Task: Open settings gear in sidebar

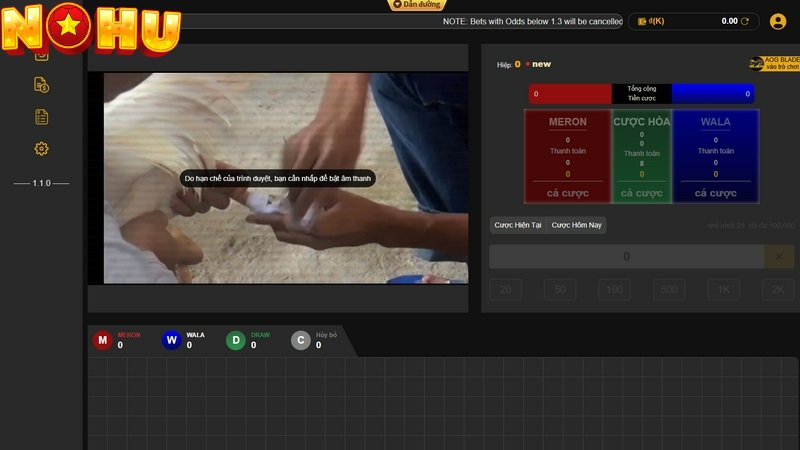Action: coord(41,149)
